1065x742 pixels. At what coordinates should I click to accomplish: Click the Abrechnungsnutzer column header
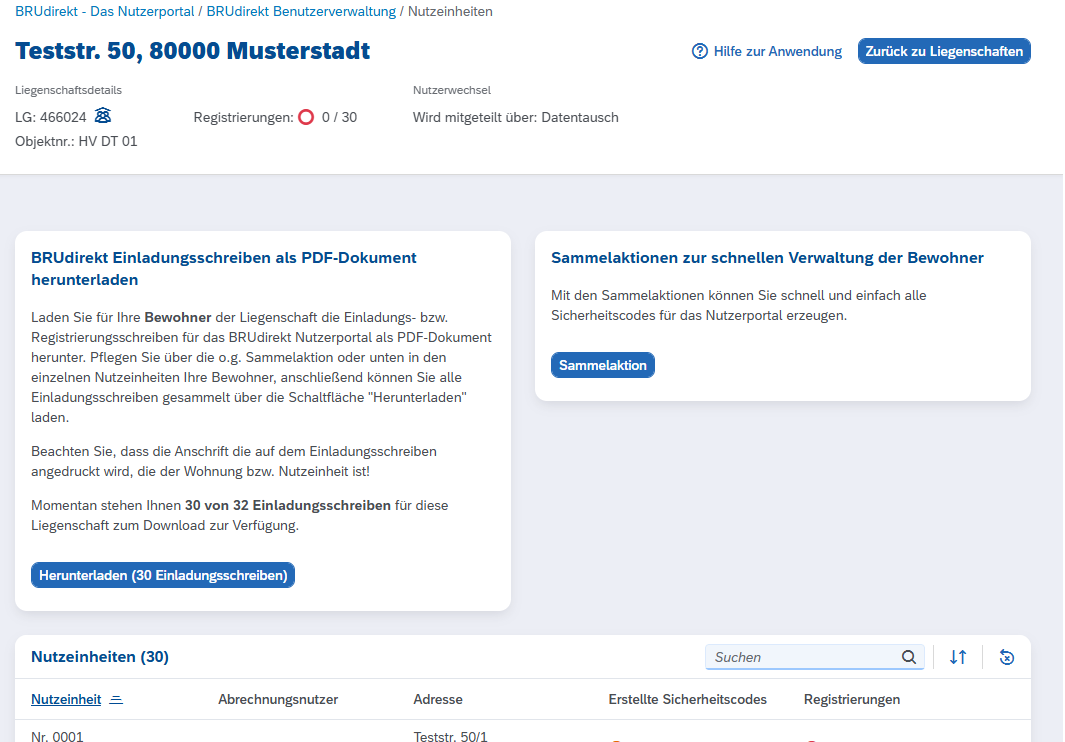(x=278, y=699)
